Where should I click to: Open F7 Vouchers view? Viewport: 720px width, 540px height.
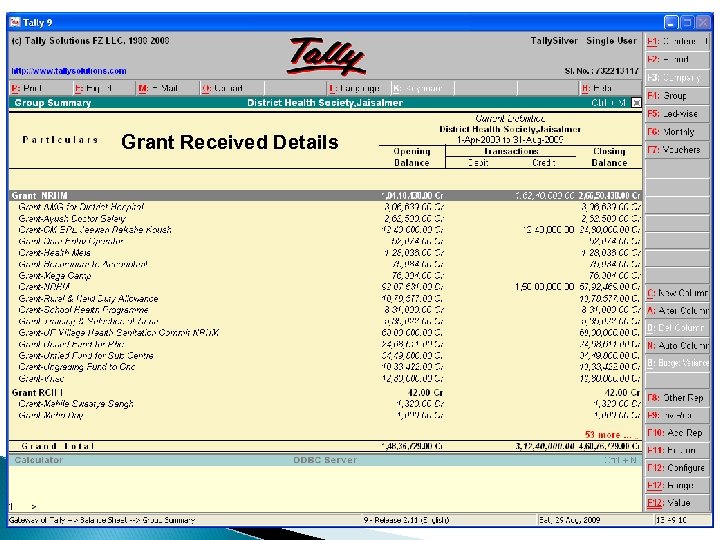point(677,150)
